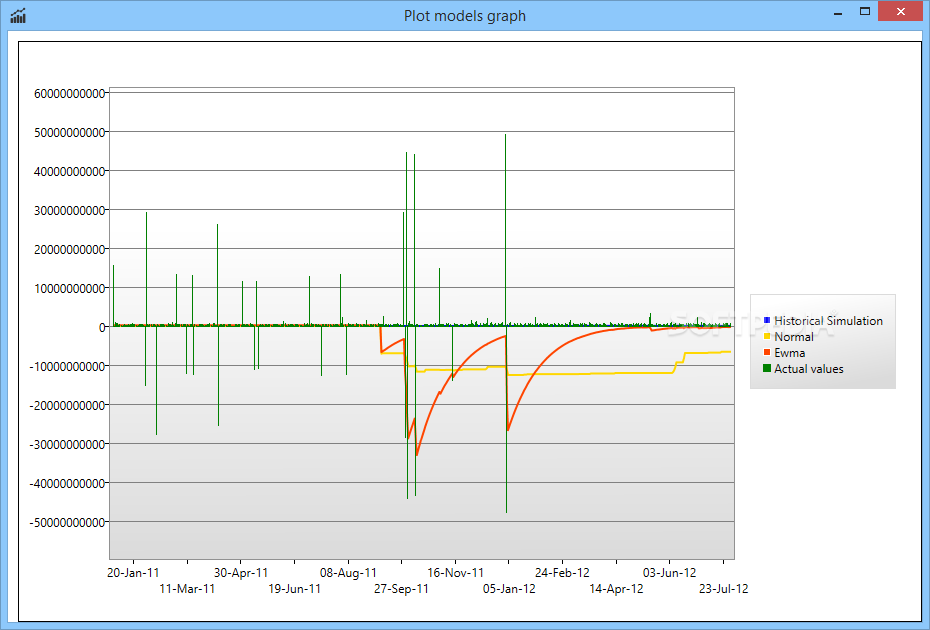
Task: Click the 14-Apr-12 date label
Action: pyautogui.click(x=616, y=588)
